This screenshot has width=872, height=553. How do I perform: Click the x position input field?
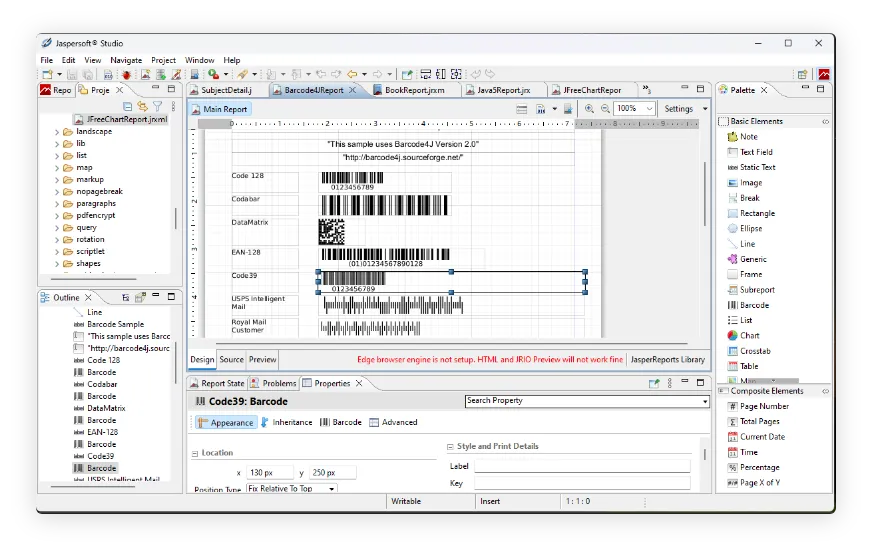coord(270,473)
